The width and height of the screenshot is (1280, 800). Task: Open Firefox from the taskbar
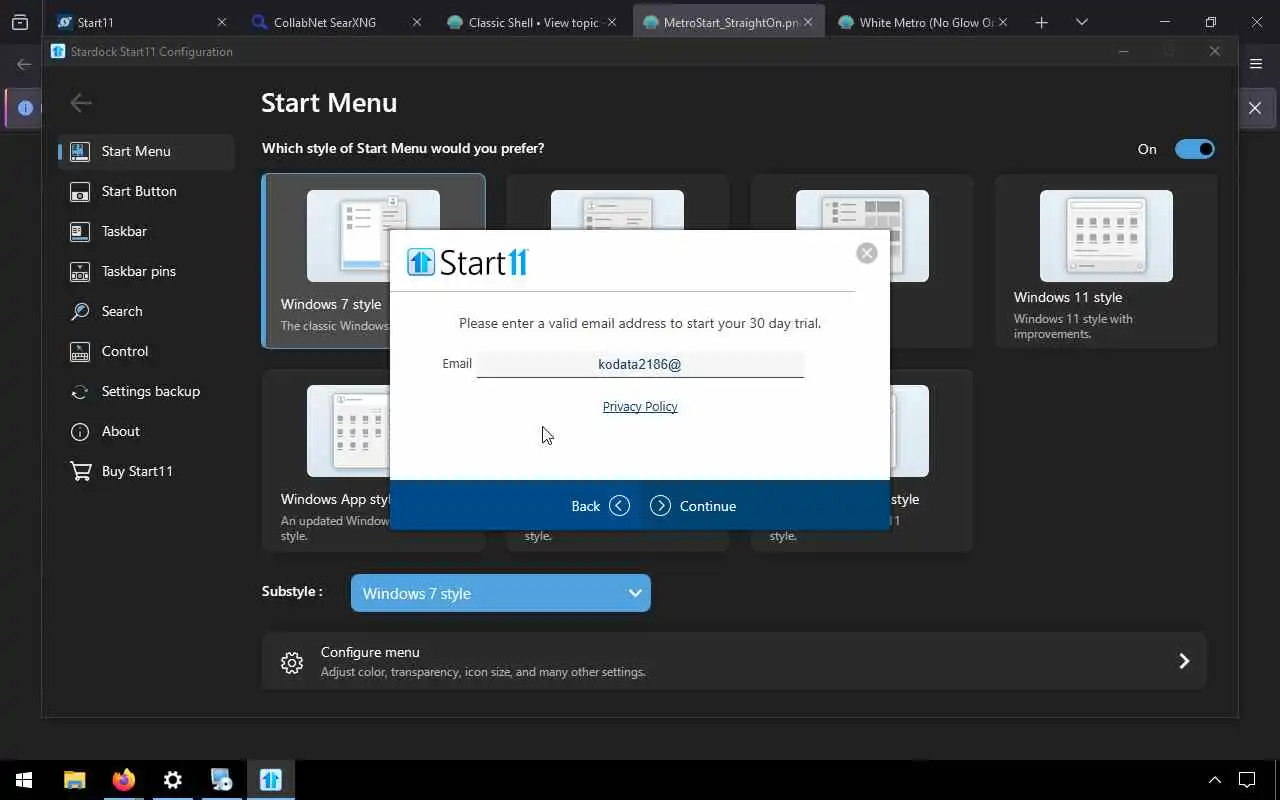123,780
